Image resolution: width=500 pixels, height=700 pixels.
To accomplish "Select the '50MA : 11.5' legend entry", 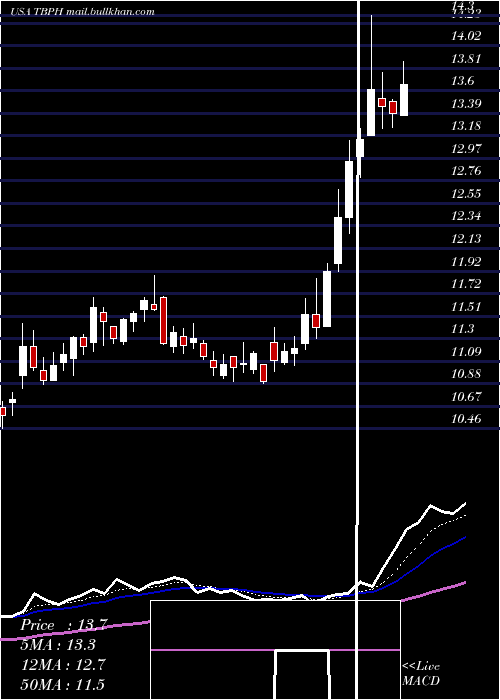I will [63, 684].
